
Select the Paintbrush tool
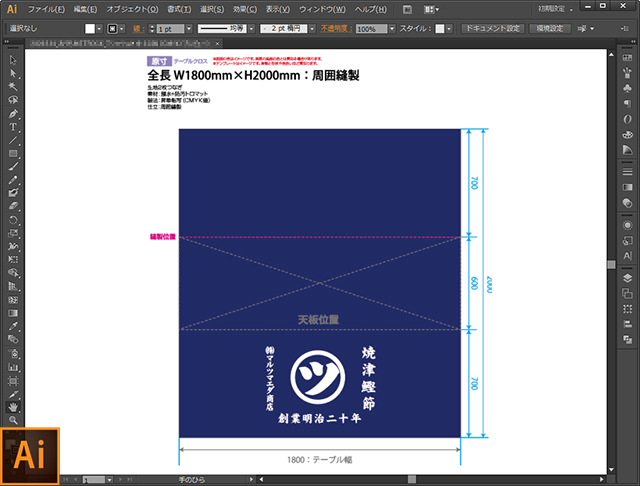pyautogui.click(x=13, y=166)
